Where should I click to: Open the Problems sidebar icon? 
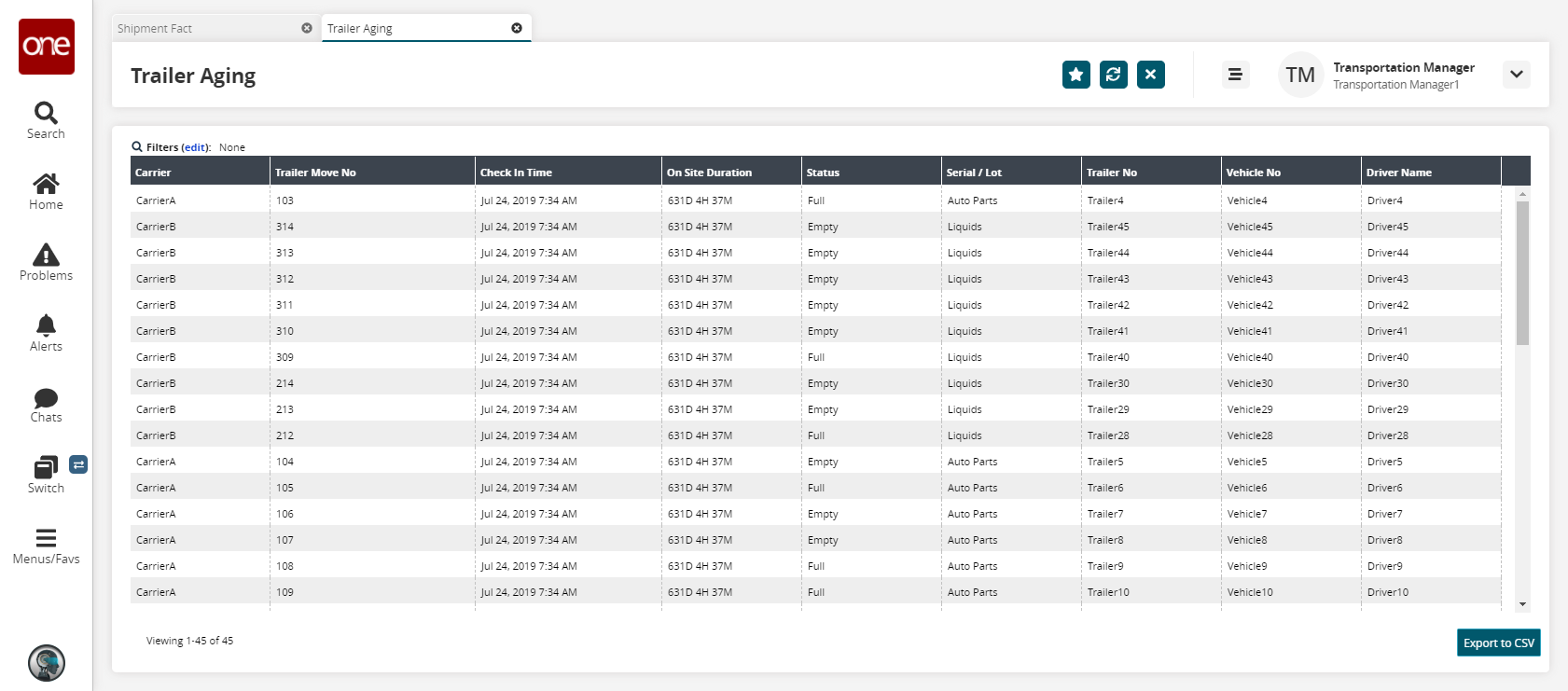point(46,262)
